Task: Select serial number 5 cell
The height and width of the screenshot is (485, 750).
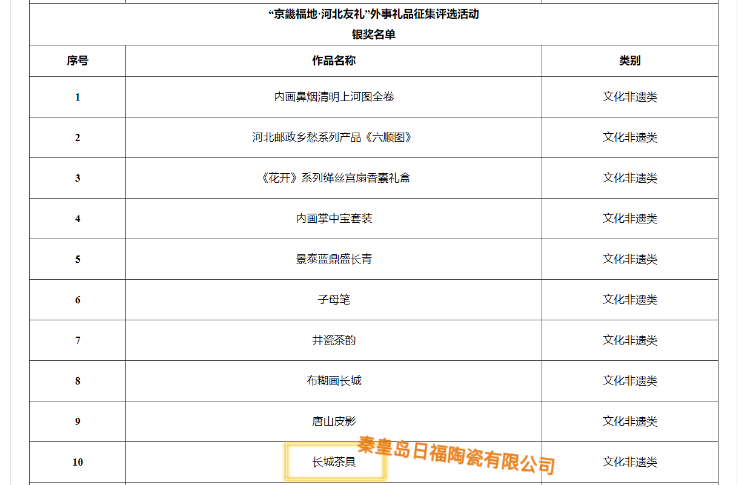Action: click(77, 260)
